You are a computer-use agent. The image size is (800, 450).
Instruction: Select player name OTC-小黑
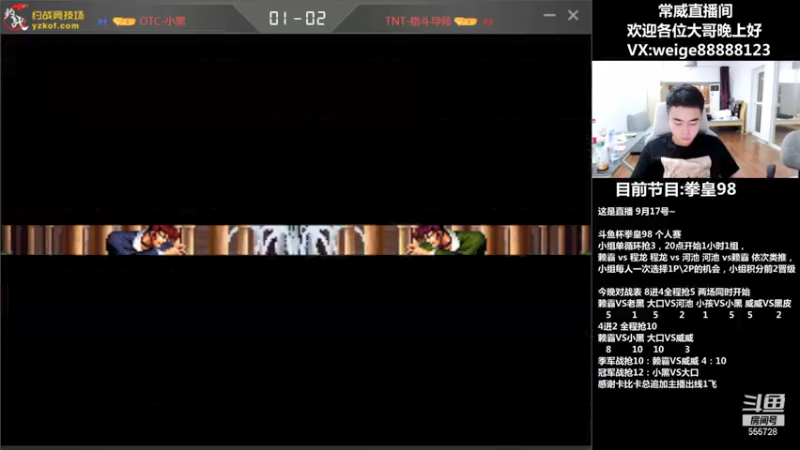162,21
